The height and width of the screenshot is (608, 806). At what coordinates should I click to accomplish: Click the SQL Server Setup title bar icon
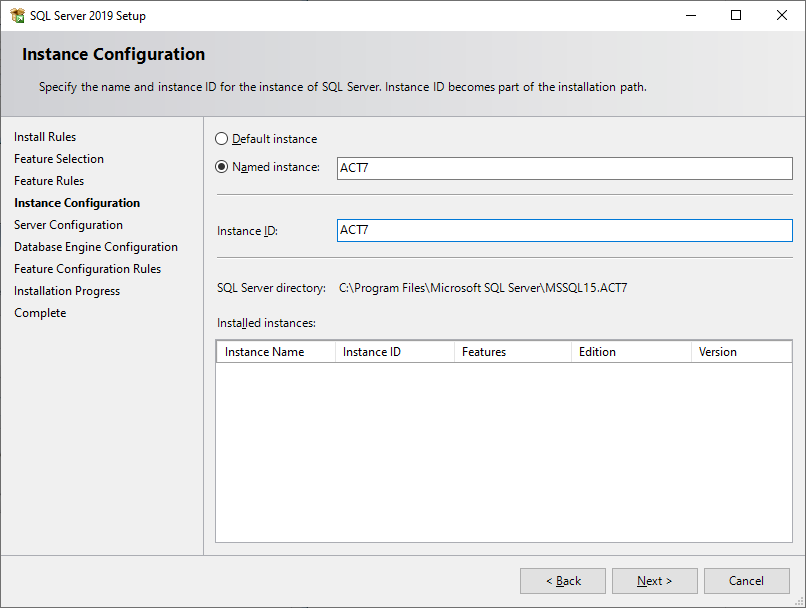(16, 15)
